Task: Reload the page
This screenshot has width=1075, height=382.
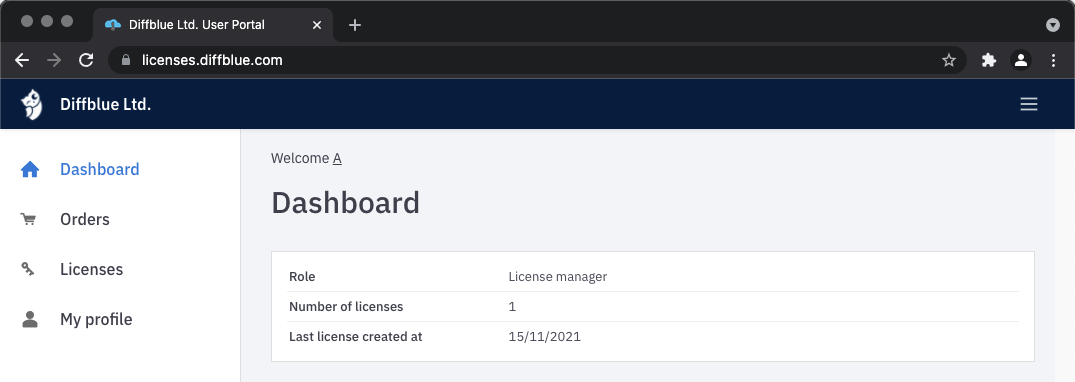Action: (x=86, y=60)
